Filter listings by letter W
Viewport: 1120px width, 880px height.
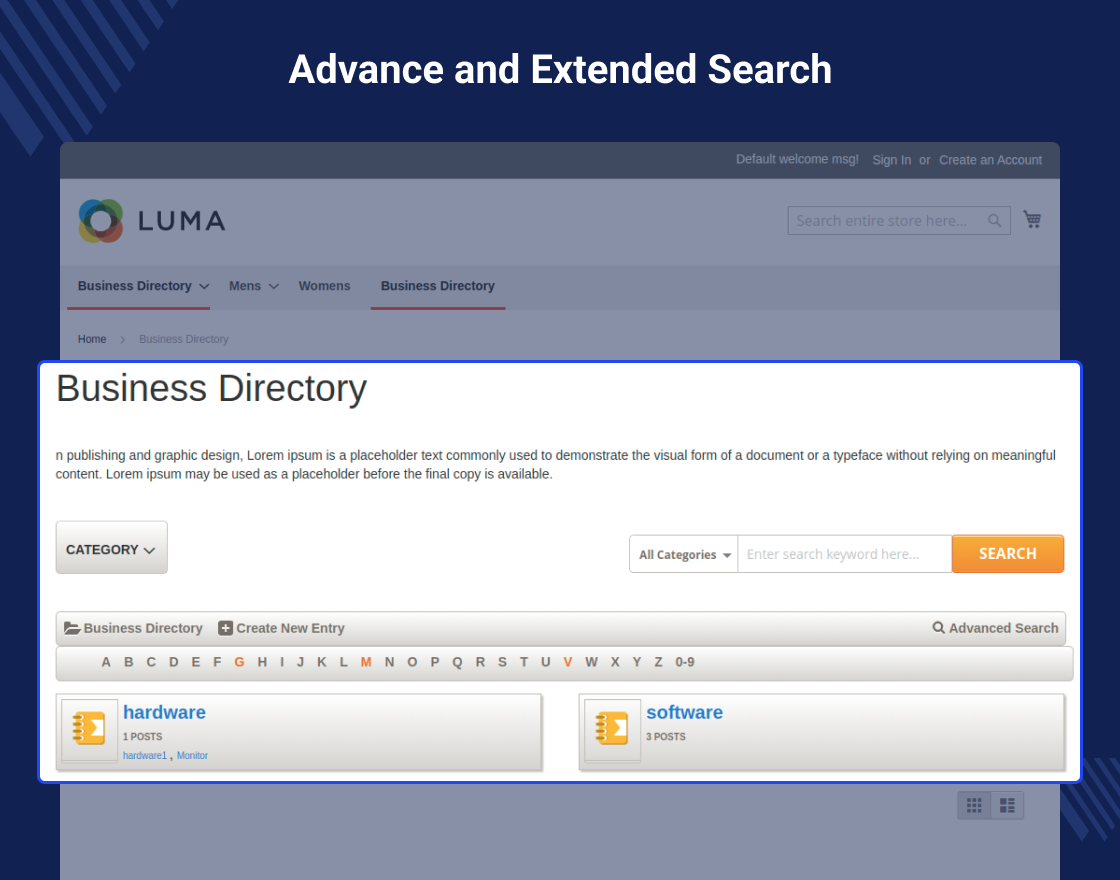click(591, 662)
